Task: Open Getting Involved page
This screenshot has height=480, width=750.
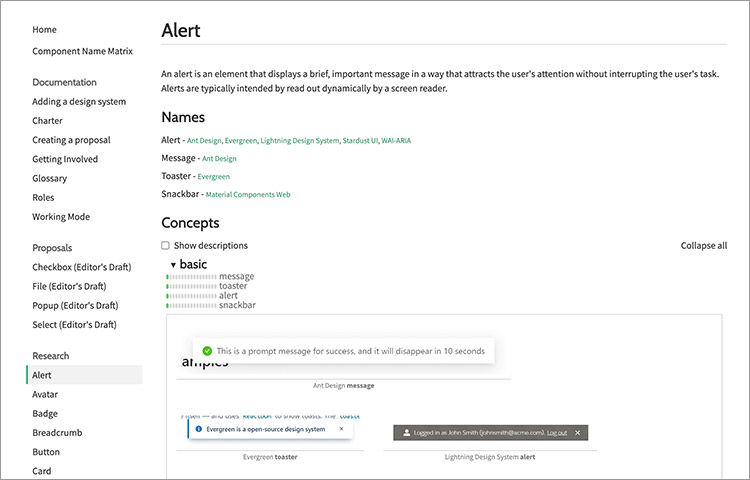Action: point(65,159)
